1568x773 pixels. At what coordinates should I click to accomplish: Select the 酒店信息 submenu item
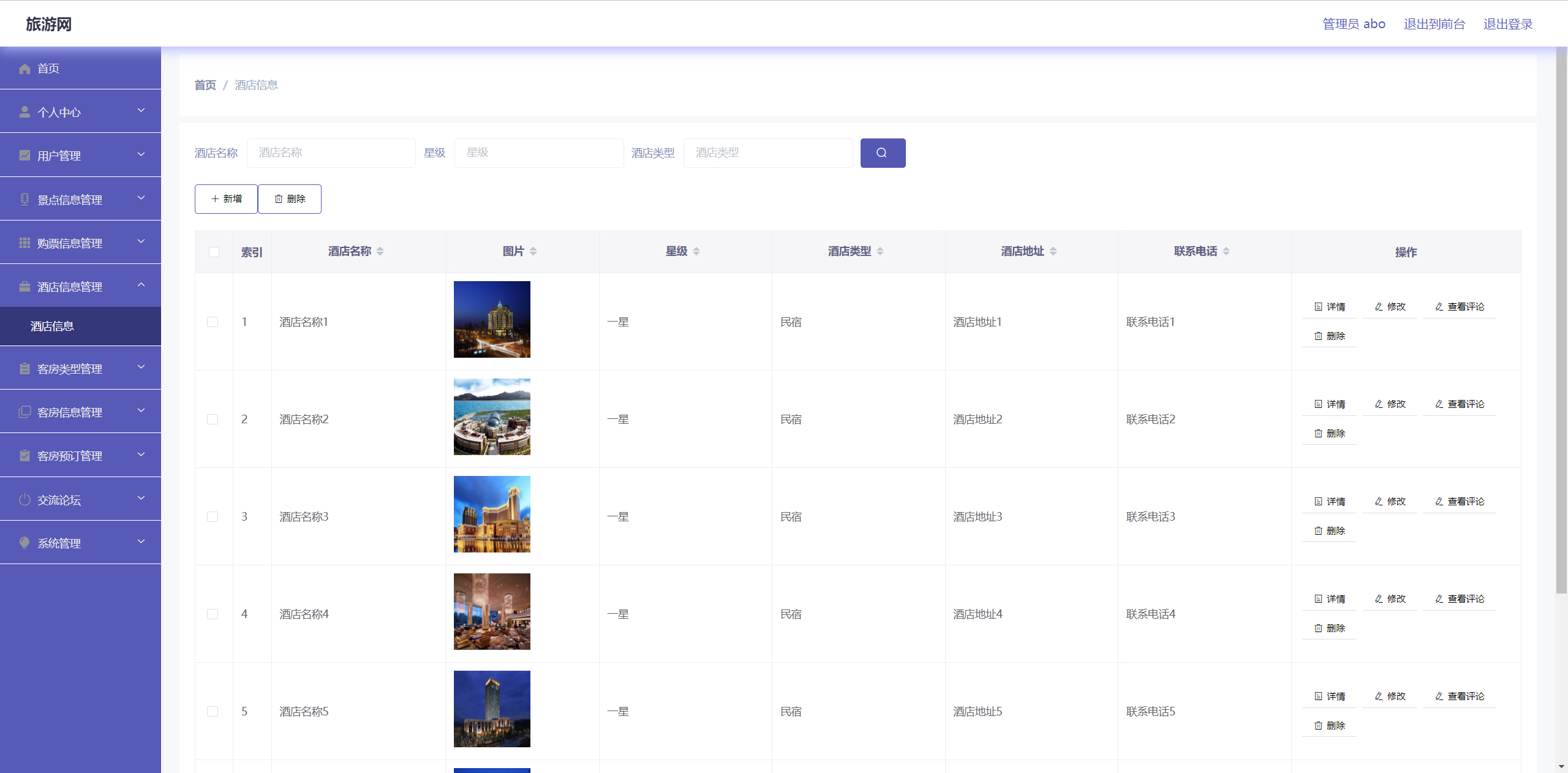[51, 326]
